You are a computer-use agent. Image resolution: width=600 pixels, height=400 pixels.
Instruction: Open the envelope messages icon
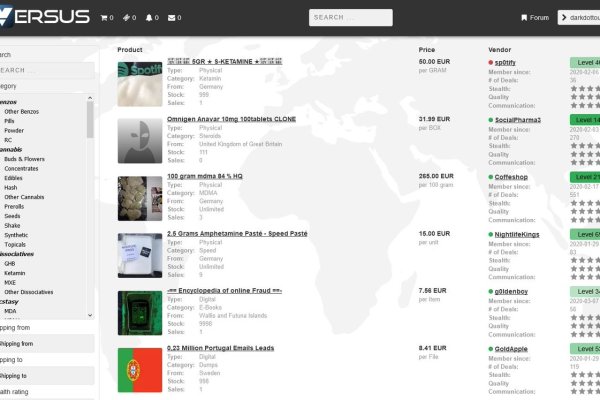(x=171, y=18)
